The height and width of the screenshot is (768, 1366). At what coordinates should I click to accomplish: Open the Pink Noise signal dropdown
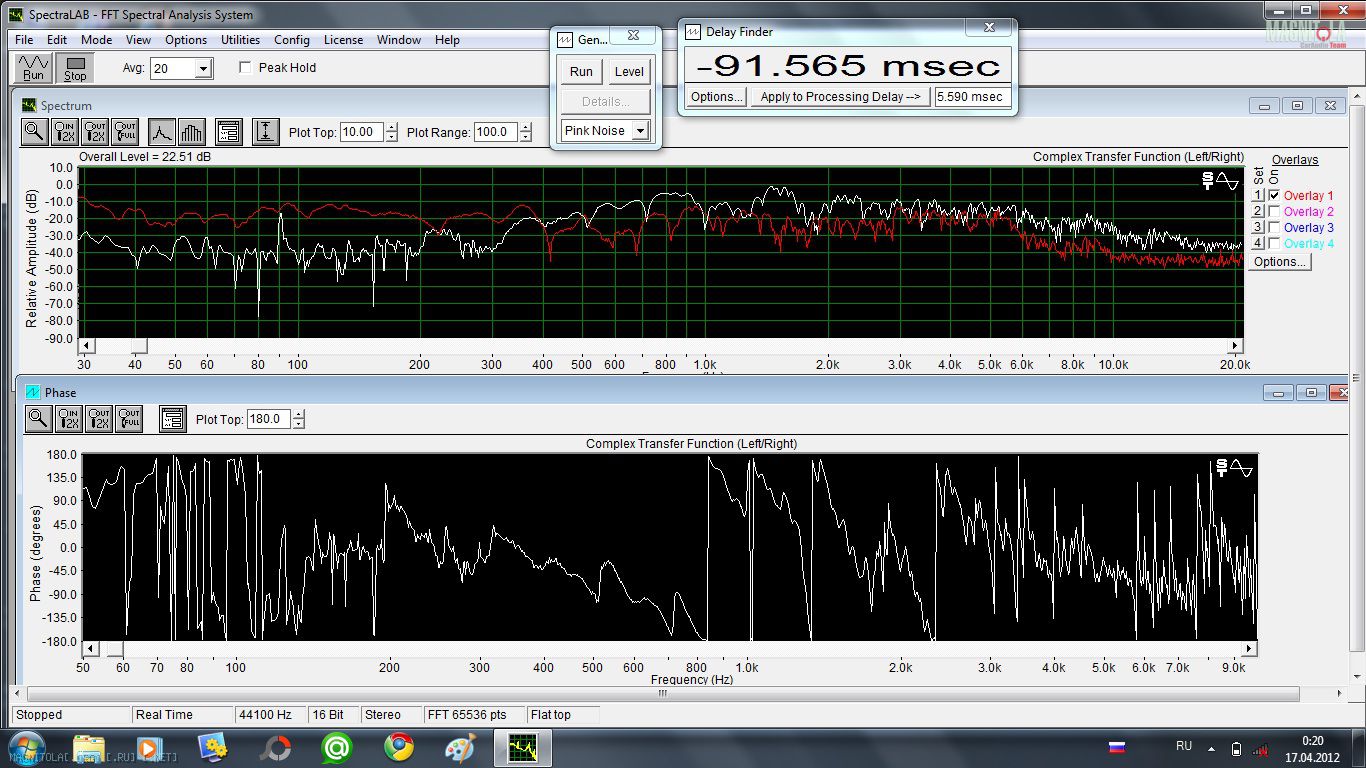tap(640, 131)
